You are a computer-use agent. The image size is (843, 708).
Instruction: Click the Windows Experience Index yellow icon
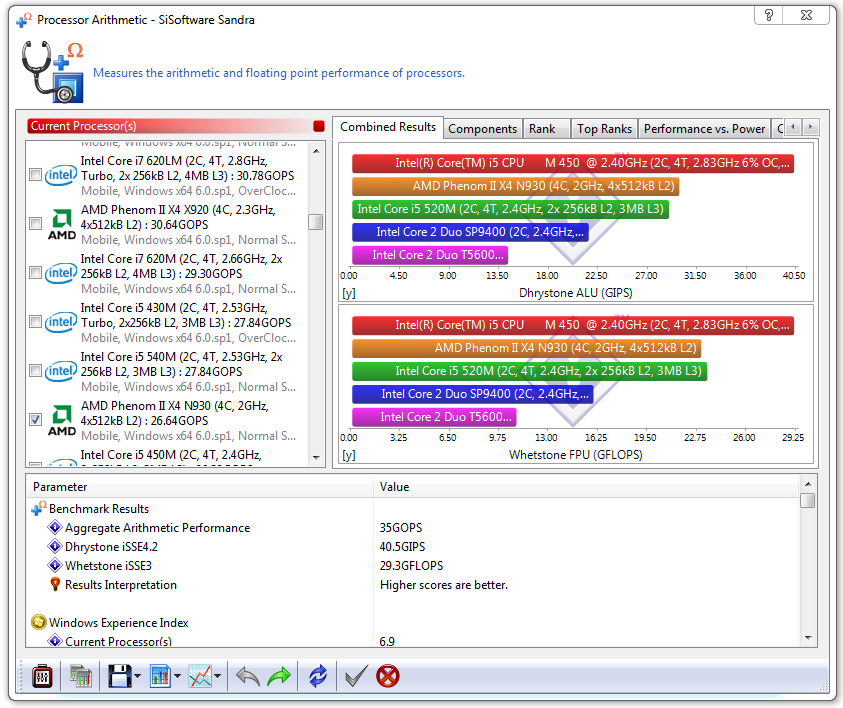(39, 622)
